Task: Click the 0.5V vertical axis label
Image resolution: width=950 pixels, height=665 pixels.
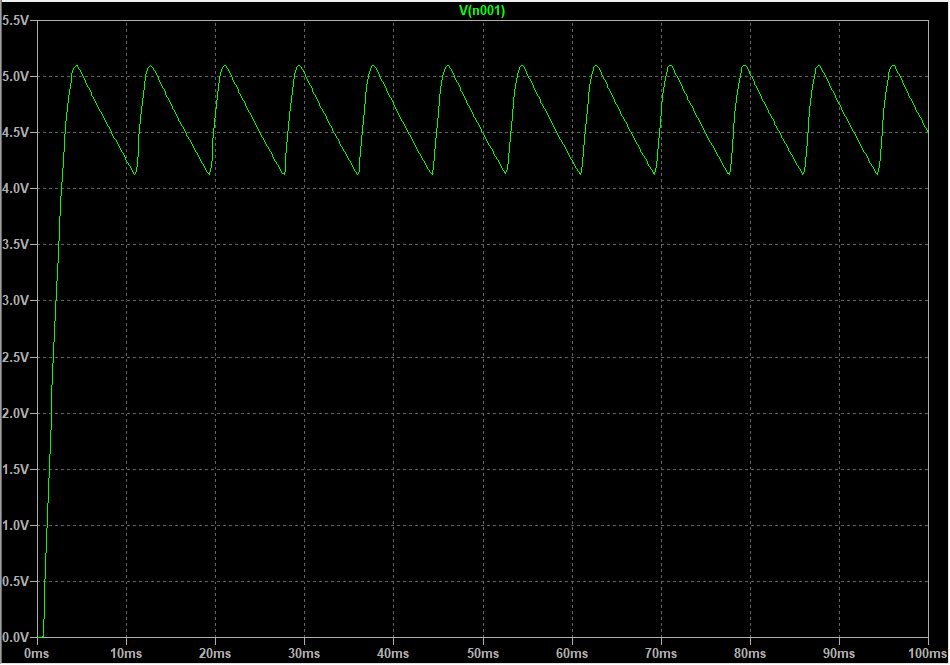Action: [x=15, y=581]
